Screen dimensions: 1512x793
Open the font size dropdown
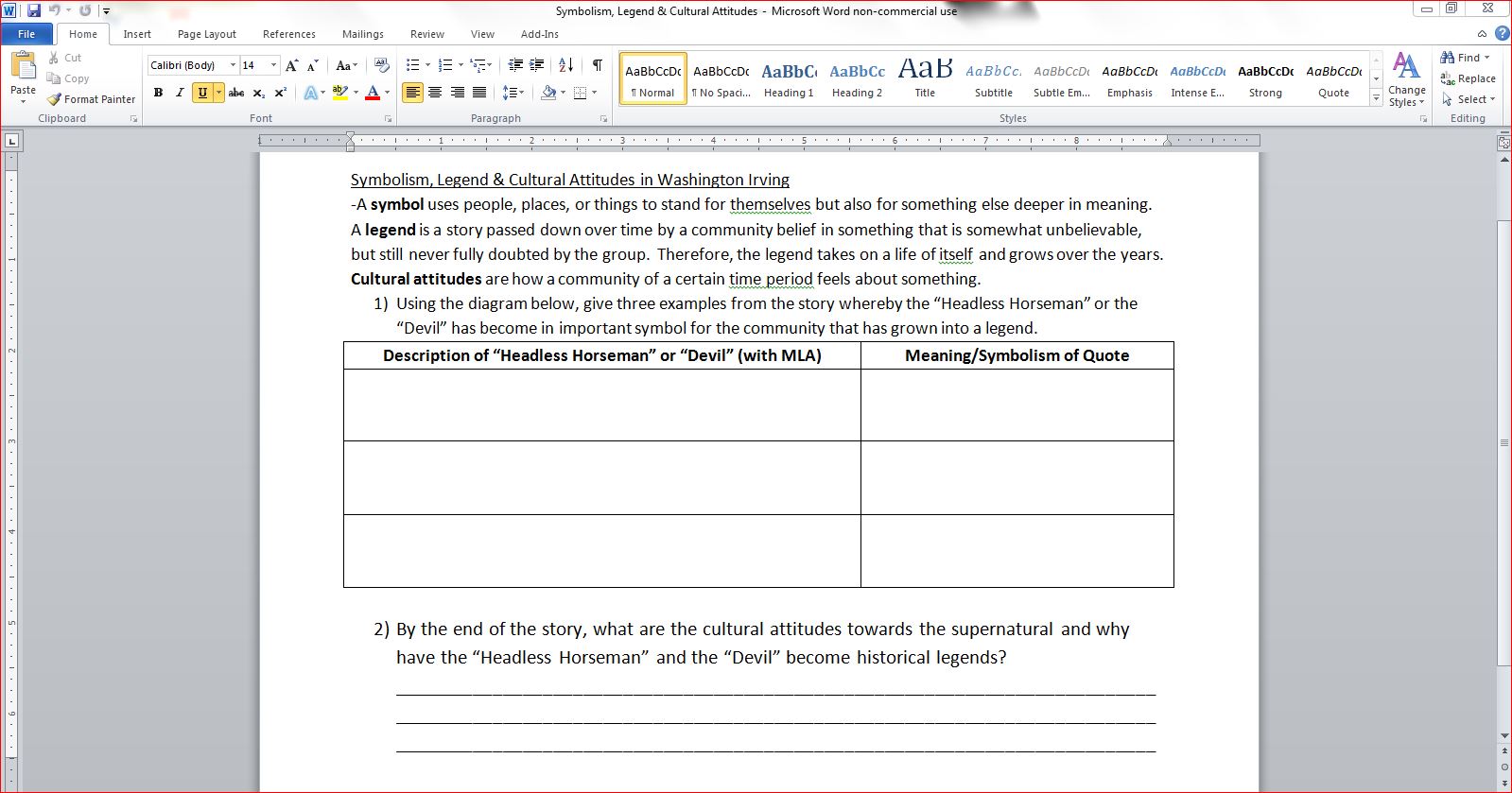[x=274, y=65]
